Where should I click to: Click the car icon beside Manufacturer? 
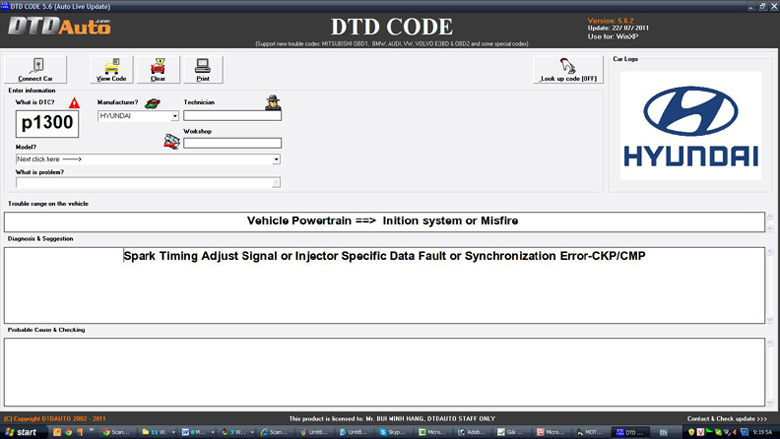152,103
